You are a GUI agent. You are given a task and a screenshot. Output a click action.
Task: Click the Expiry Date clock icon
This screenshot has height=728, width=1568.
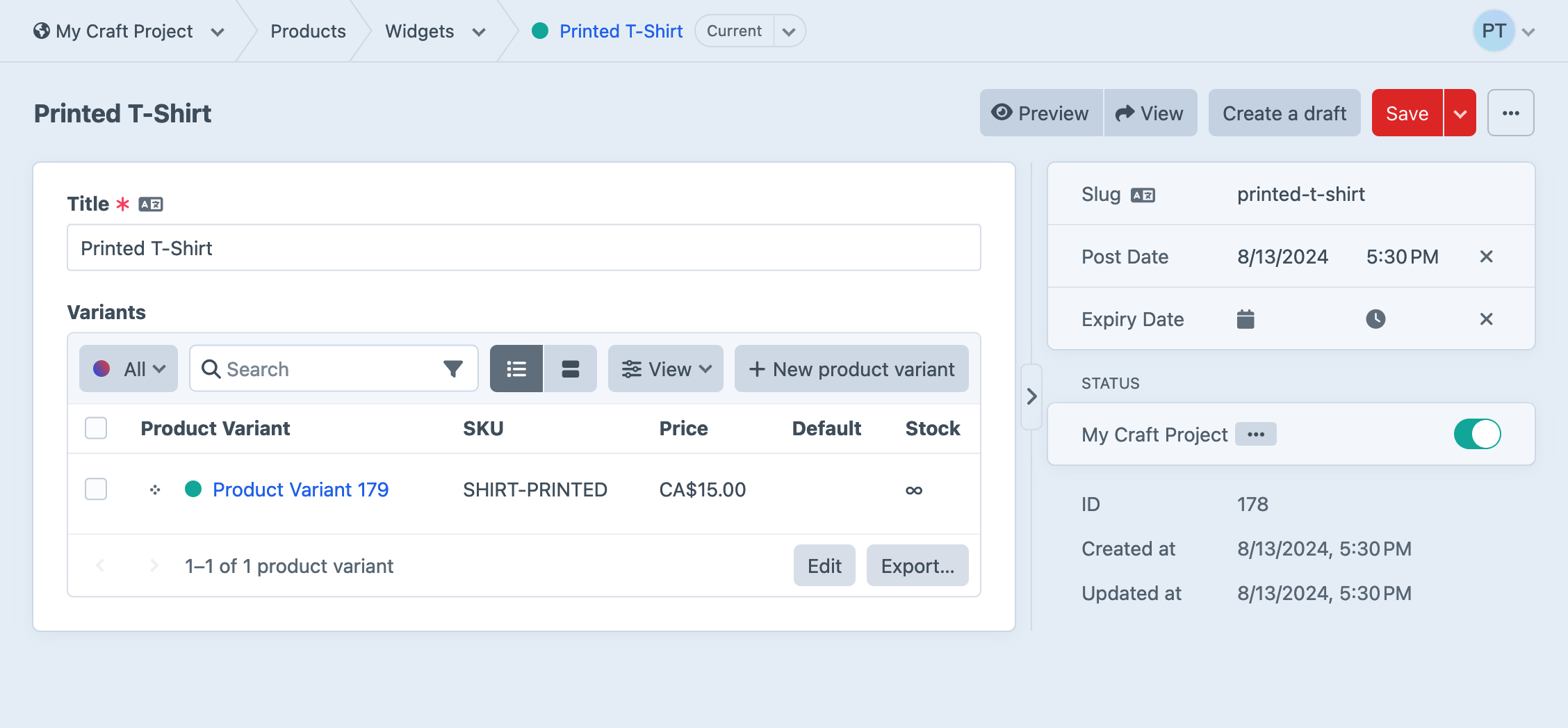pyautogui.click(x=1375, y=319)
